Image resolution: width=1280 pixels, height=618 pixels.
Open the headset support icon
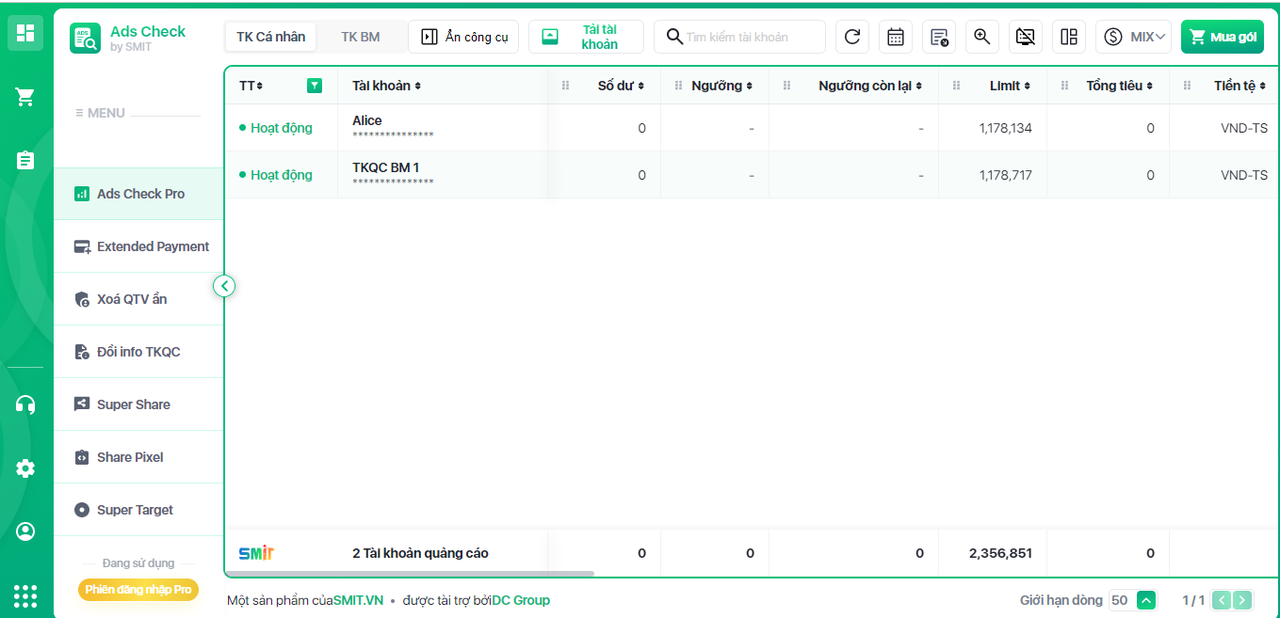point(26,405)
